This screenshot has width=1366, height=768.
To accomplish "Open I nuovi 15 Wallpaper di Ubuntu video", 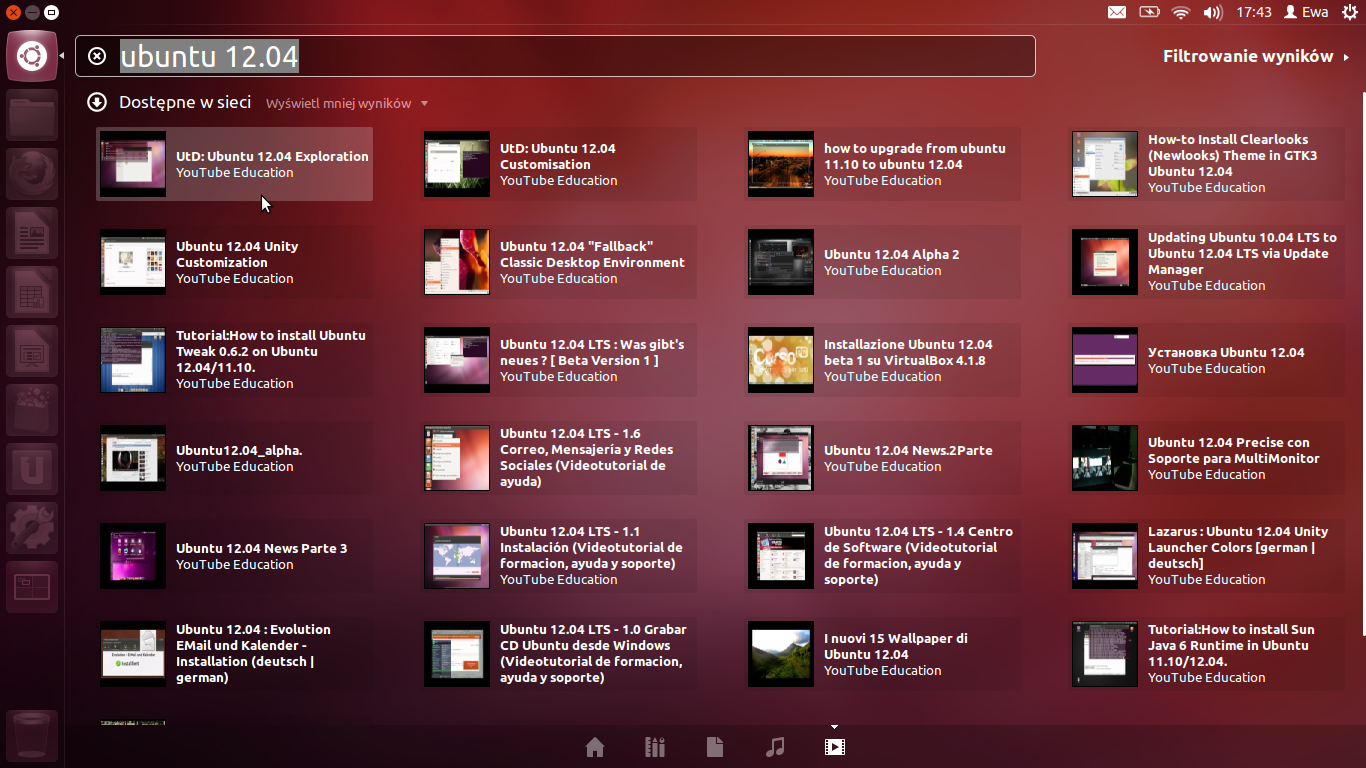I will pos(883,654).
